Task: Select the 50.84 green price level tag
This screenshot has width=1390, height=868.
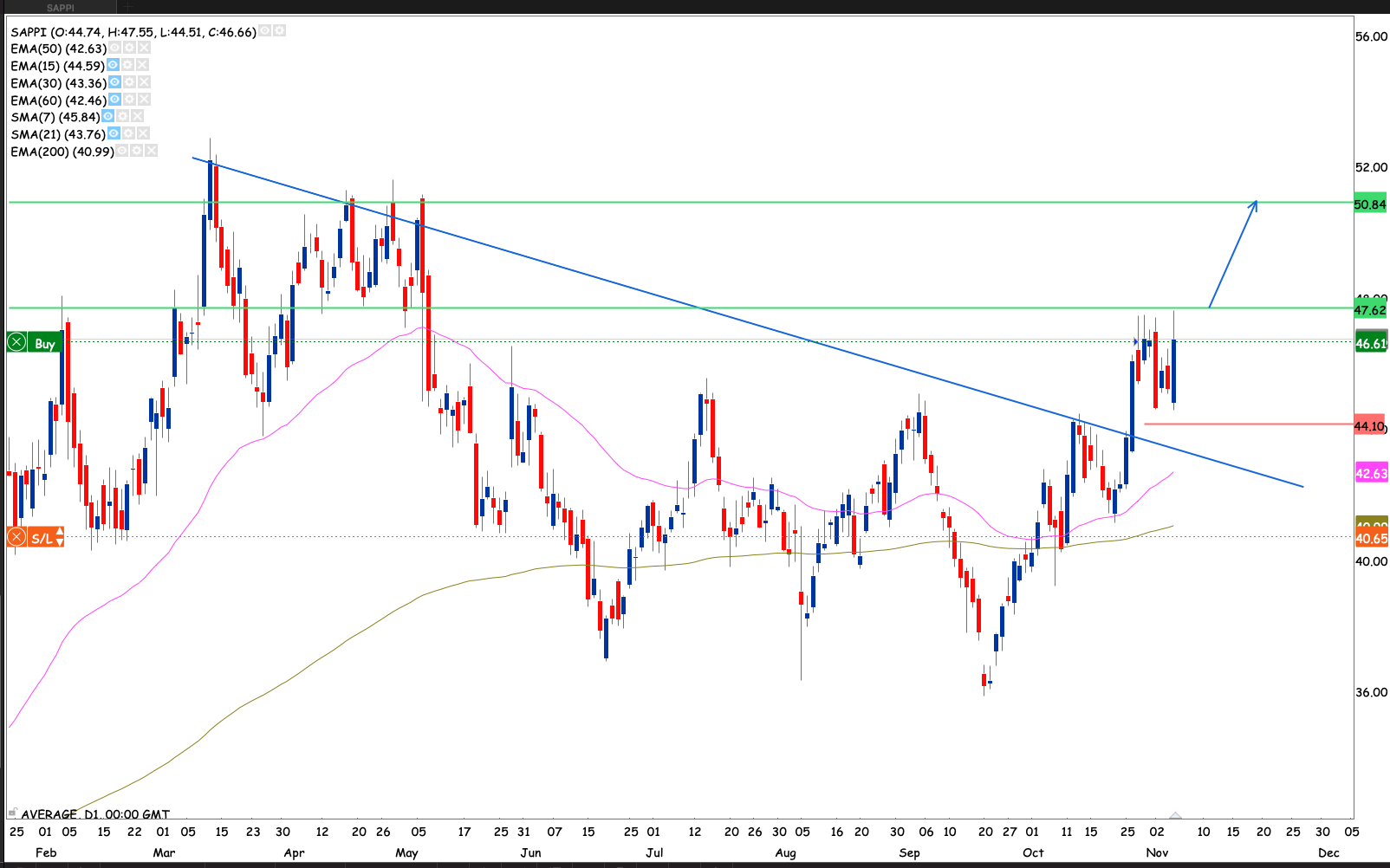Action: [1370, 204]
